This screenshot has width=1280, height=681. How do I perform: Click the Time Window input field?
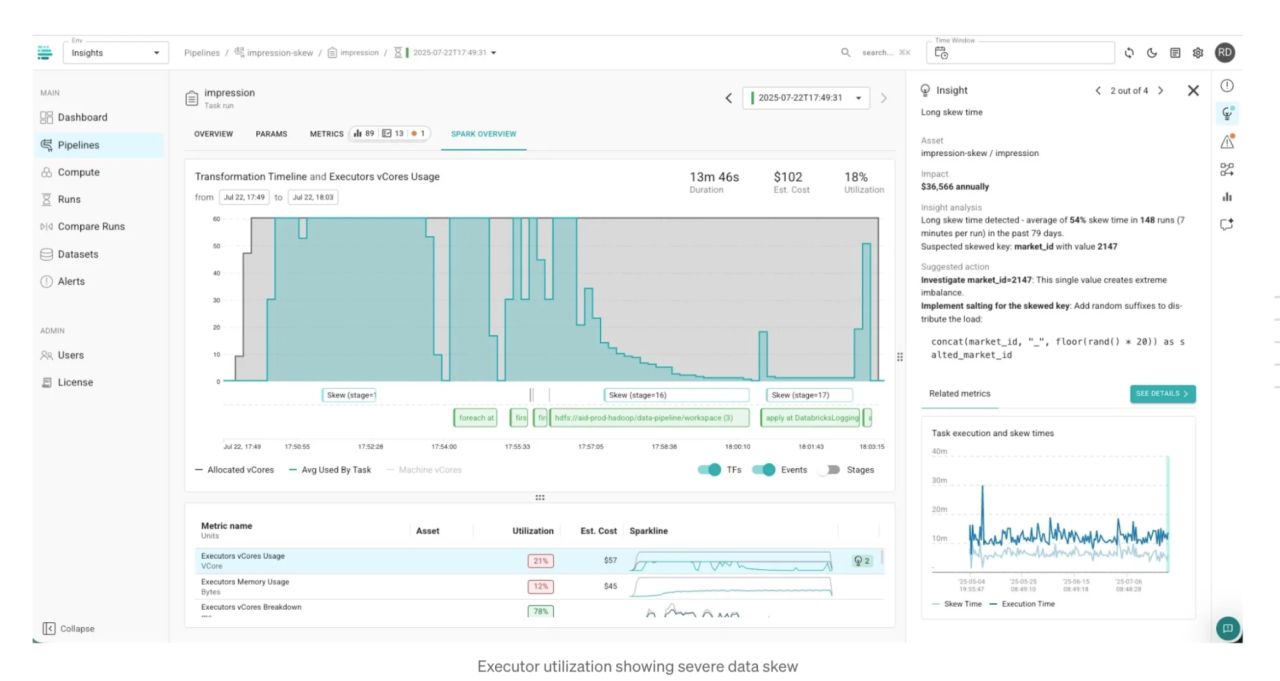point(1021,53)
